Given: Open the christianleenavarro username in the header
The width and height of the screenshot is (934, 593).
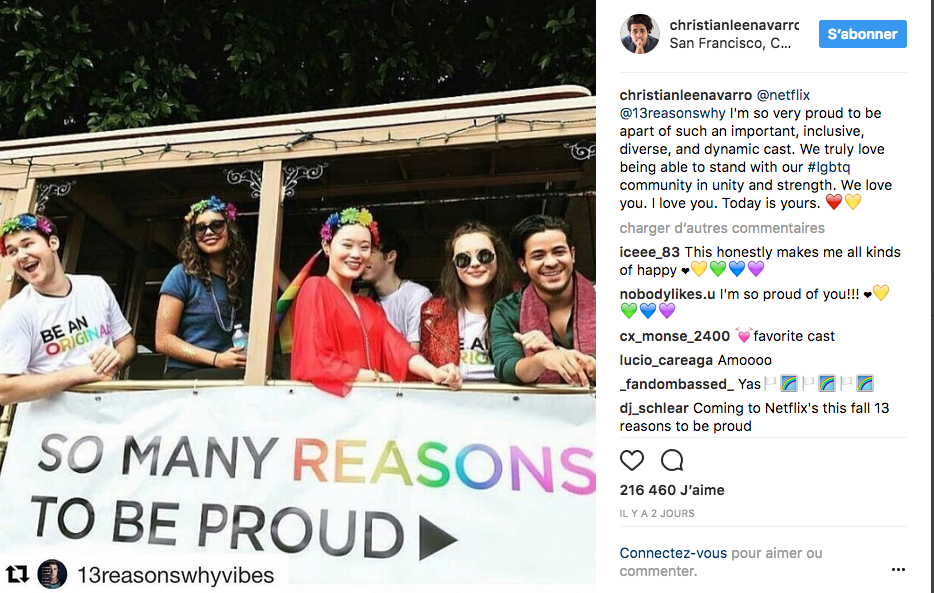Looking at the screenshot, I should pos(734,25).
